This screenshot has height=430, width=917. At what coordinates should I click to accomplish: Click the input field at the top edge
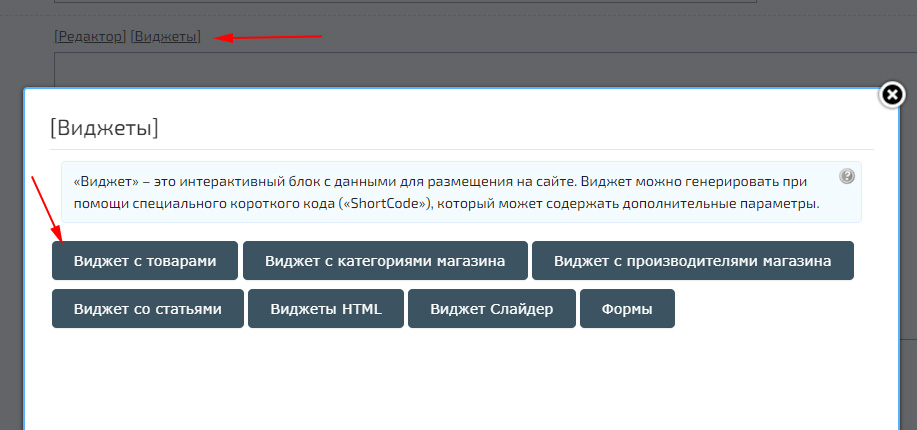point(400,3)
